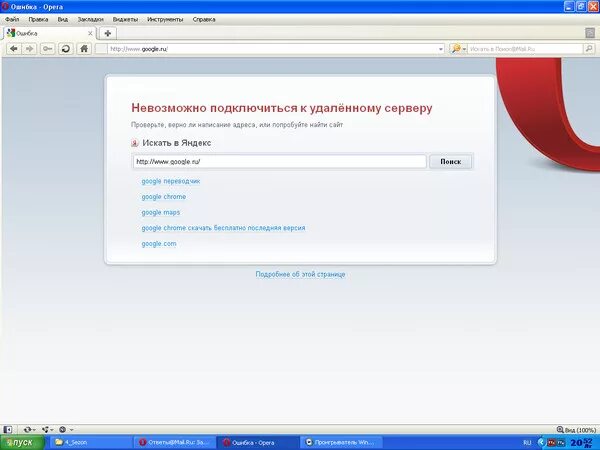Screen dimensions: 600x450
Task: Open the password wand key button
Action: [47, 49]
